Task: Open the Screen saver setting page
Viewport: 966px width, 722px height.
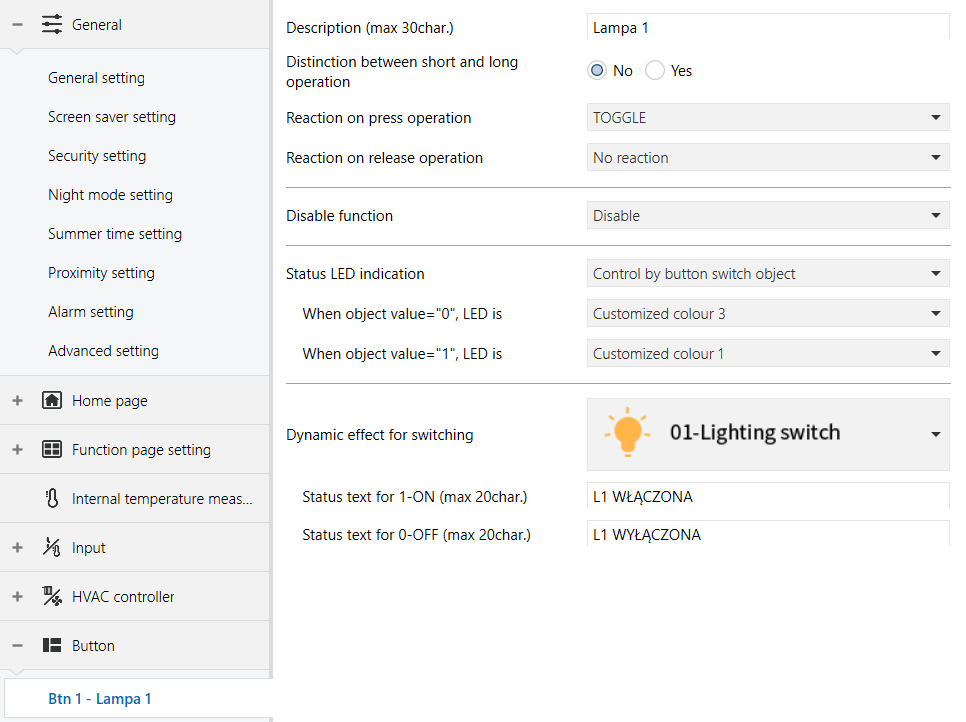Action: pos(112,117)
